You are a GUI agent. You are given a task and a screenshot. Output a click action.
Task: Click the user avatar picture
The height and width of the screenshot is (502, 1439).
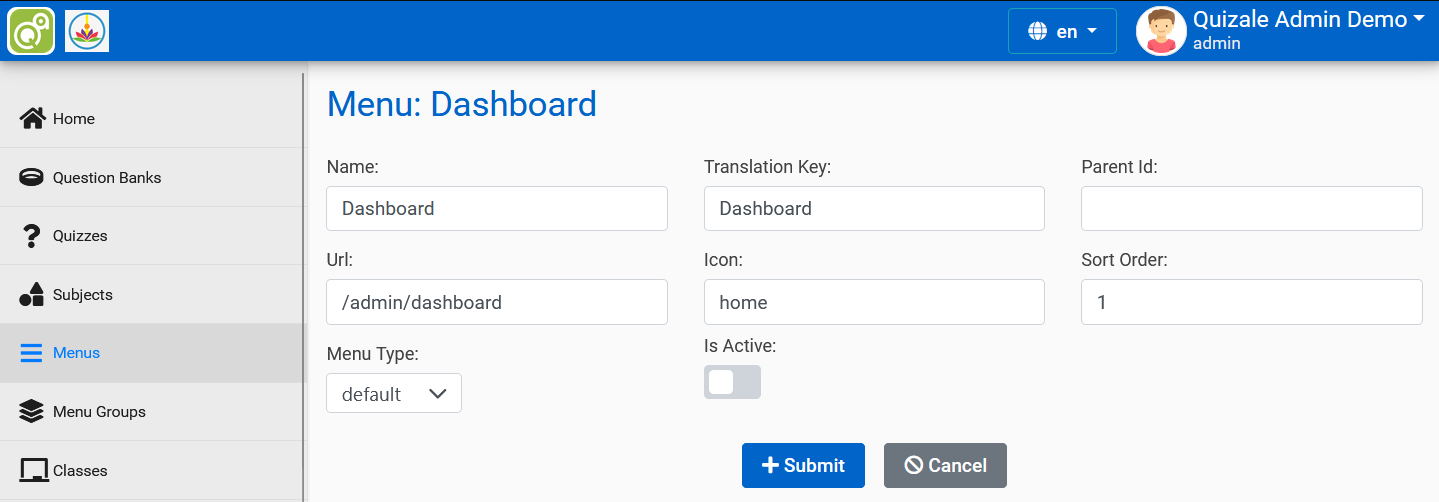1161,31
